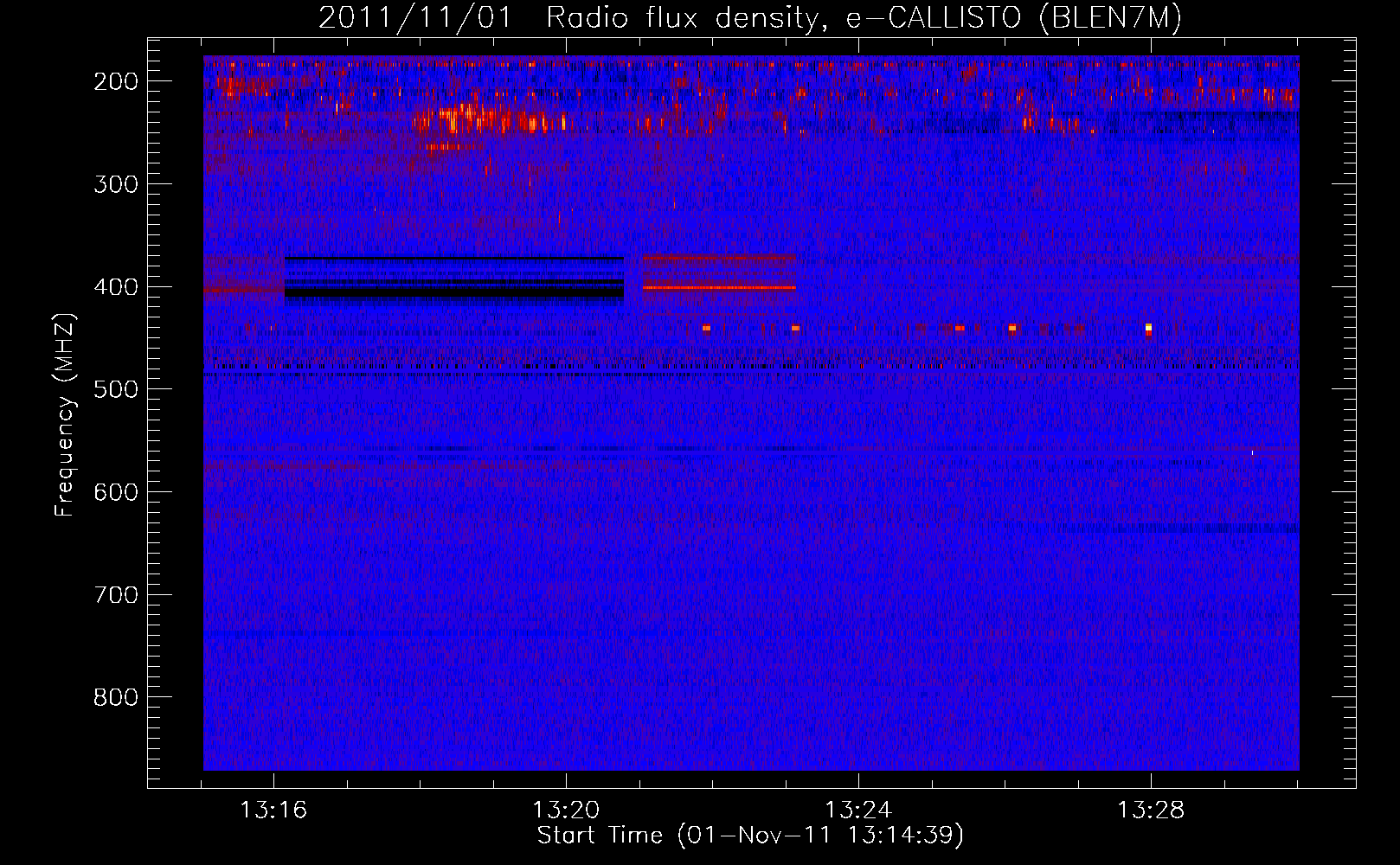
Task: Click the 800 frequency tick label
Action: tap(116, 697)
